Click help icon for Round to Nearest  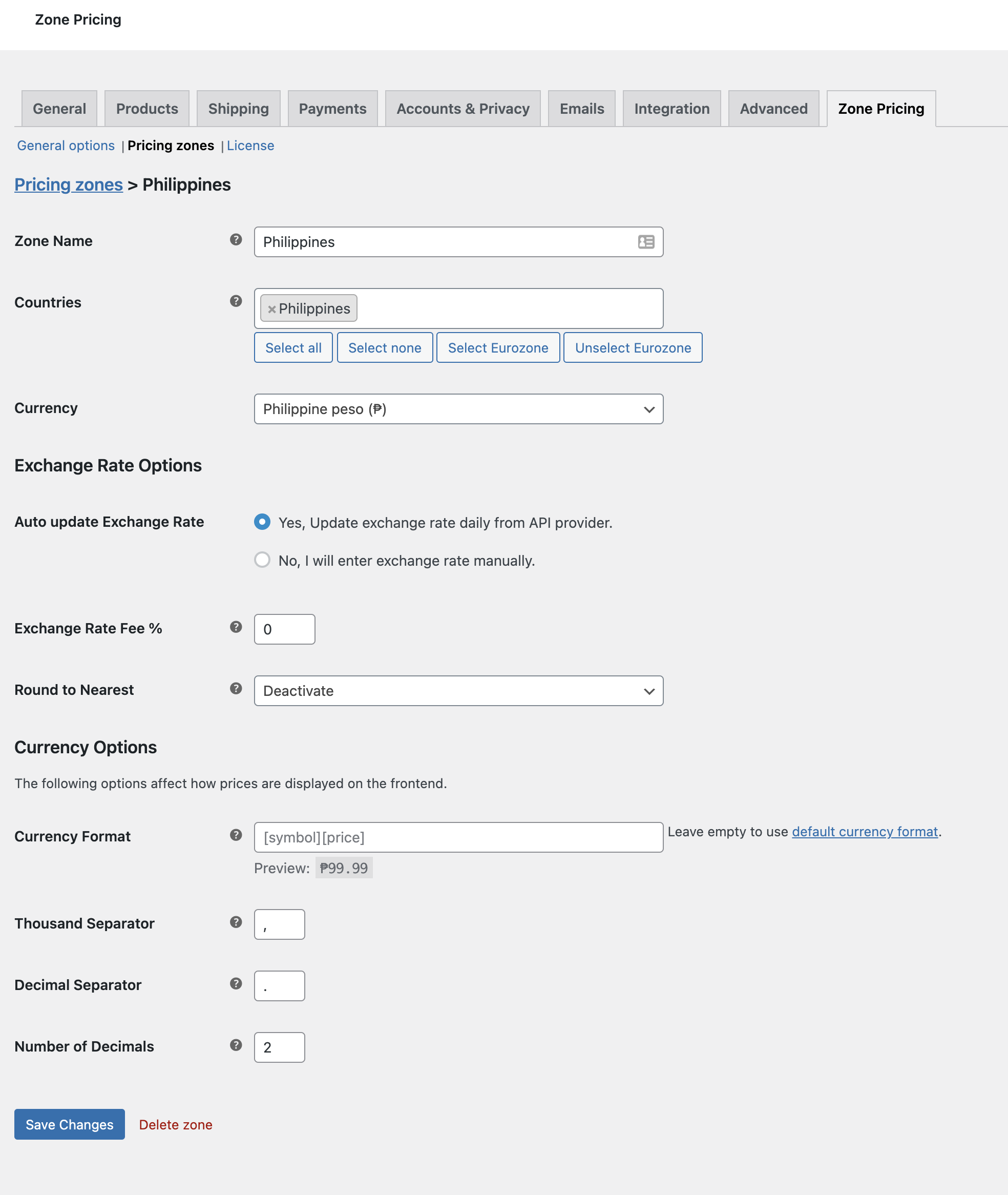236,688
